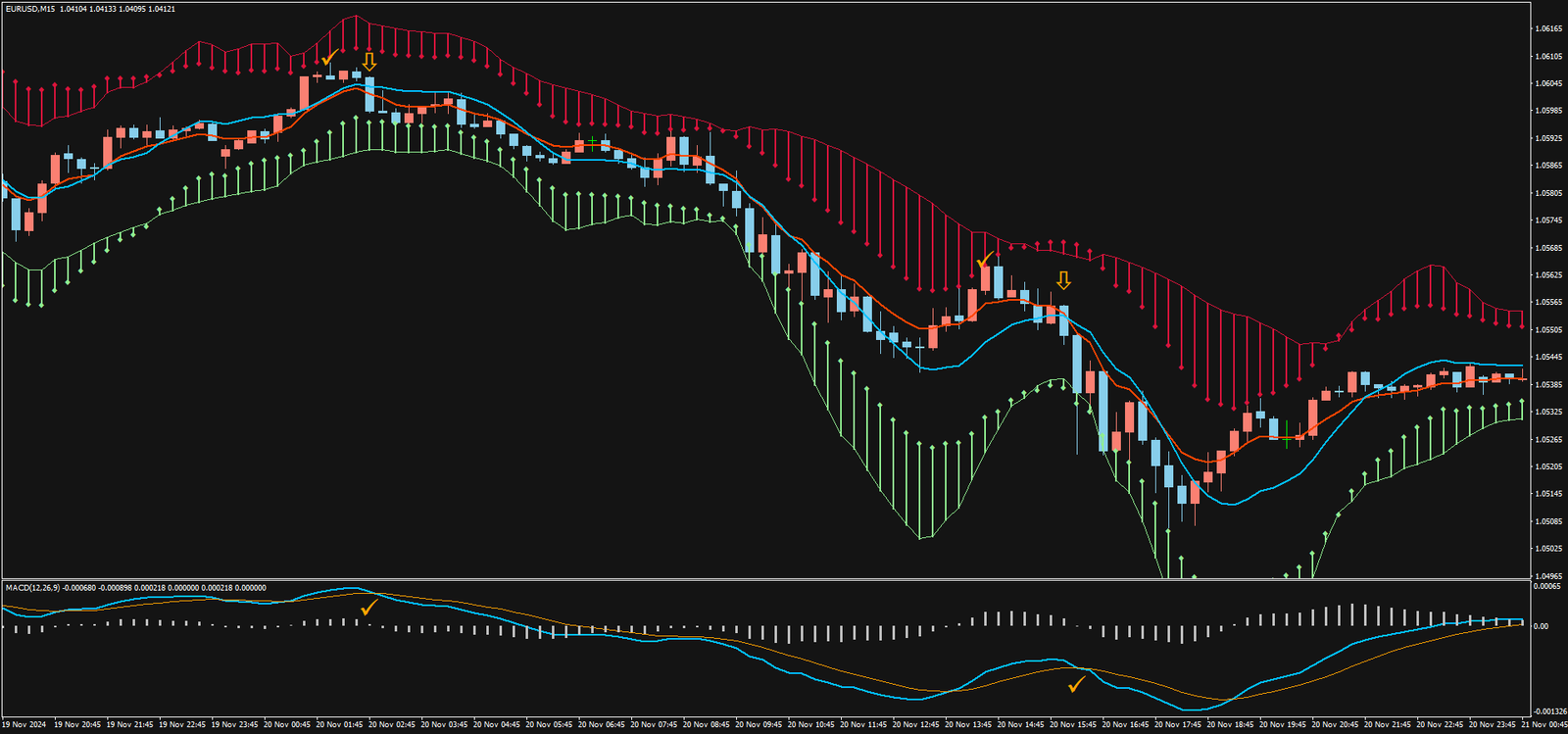Click the 1.06165 price level on the axis
The width and height of the screenshot is (1568, 734).
coord(1548,29)
